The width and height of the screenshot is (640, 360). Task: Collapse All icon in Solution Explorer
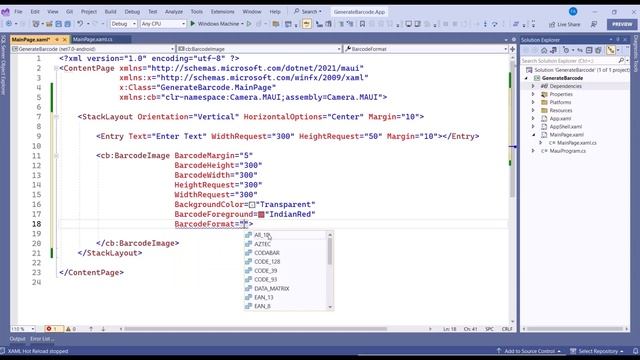point(589,50)
